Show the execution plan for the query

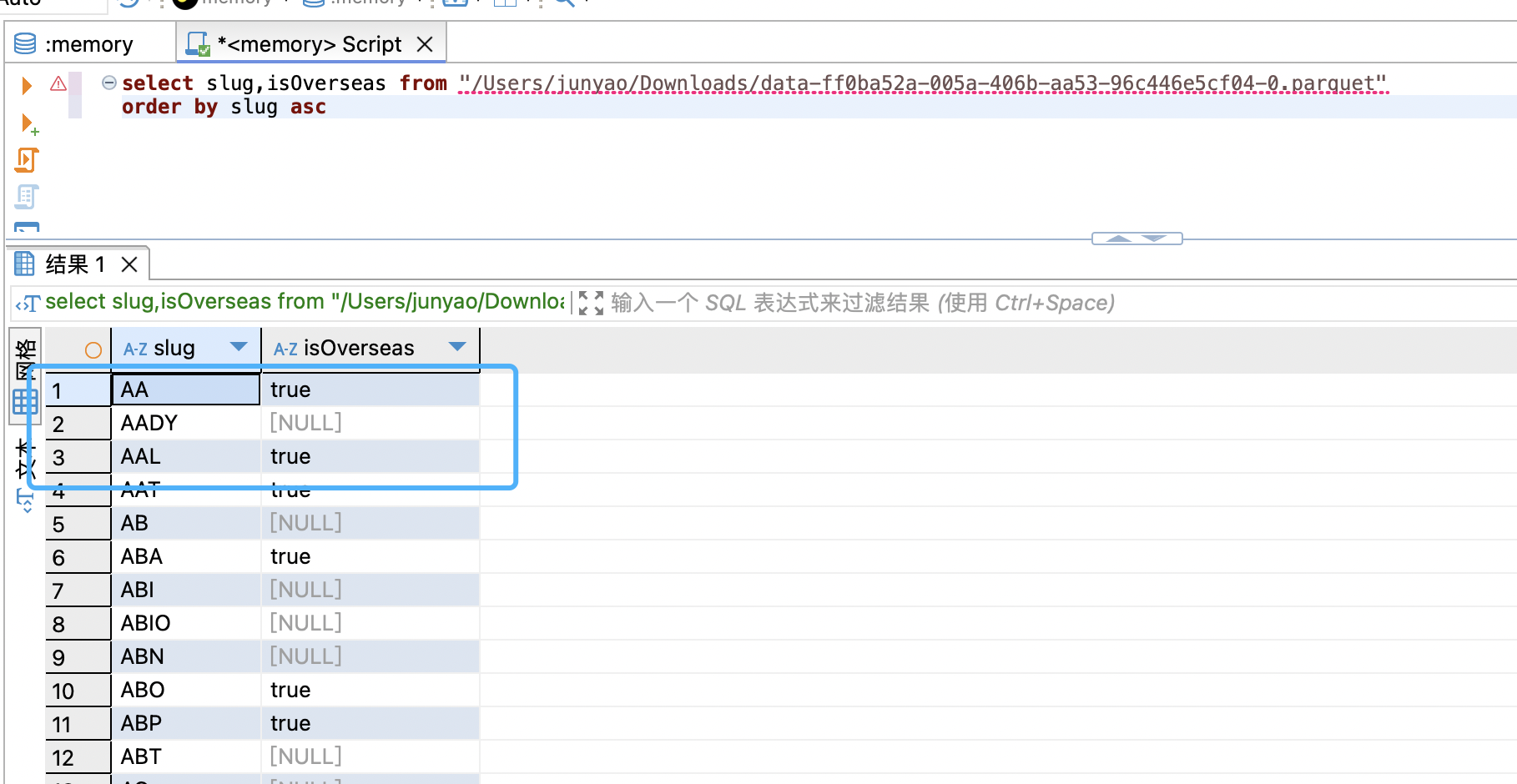[x=27, y=197]
